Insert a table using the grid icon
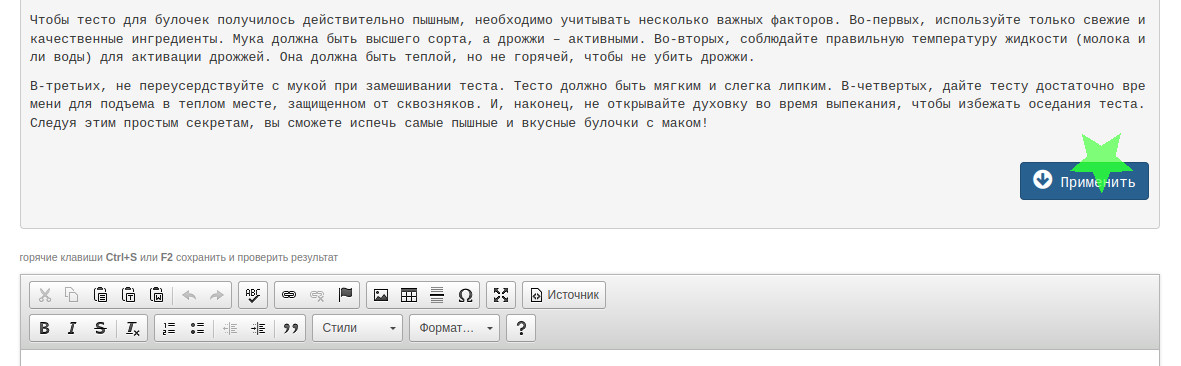Image resolution: width=1181 pixels, height=366 pixels. (409, 295)
